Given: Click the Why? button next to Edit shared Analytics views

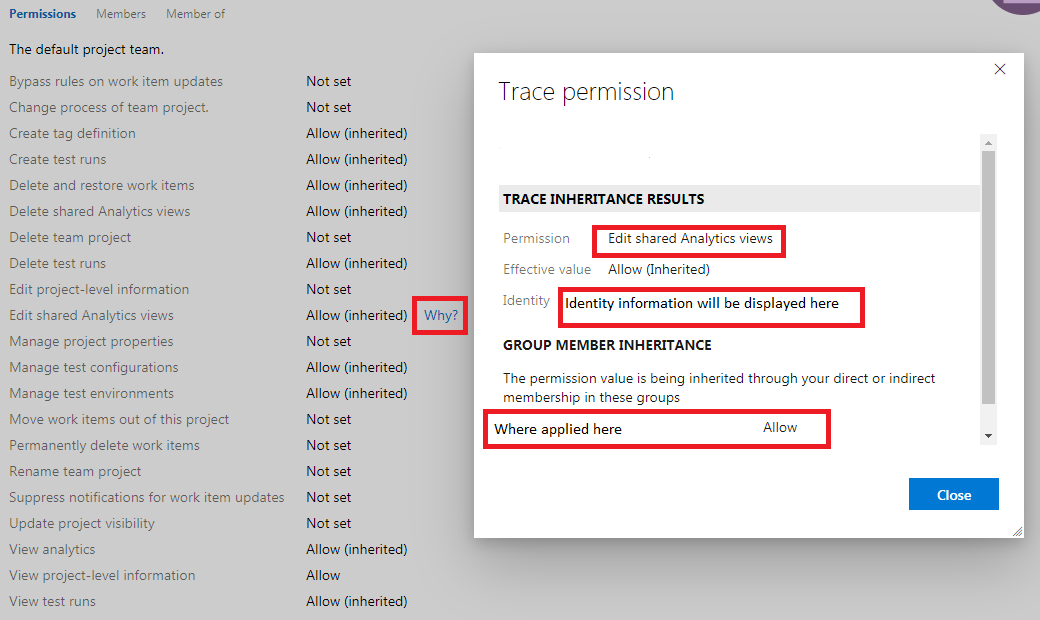Looking at the screenshot, I should point(440,314).
